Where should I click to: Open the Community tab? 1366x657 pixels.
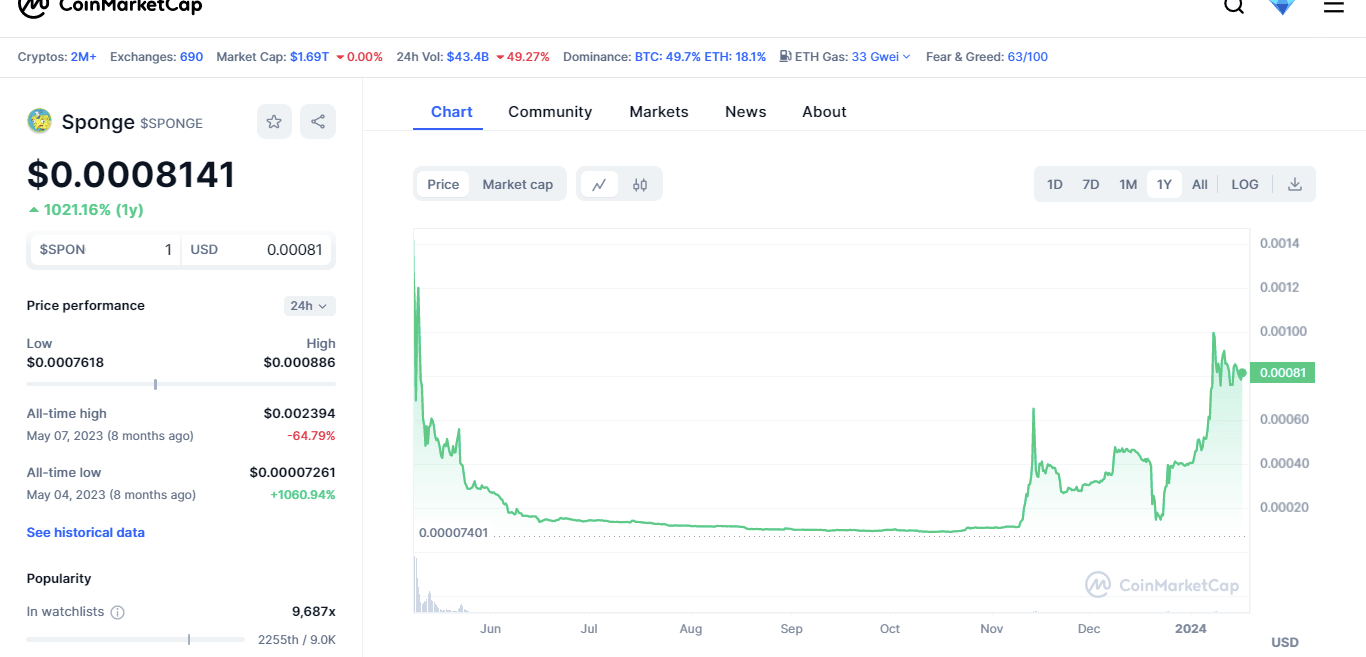click(550, 112)
